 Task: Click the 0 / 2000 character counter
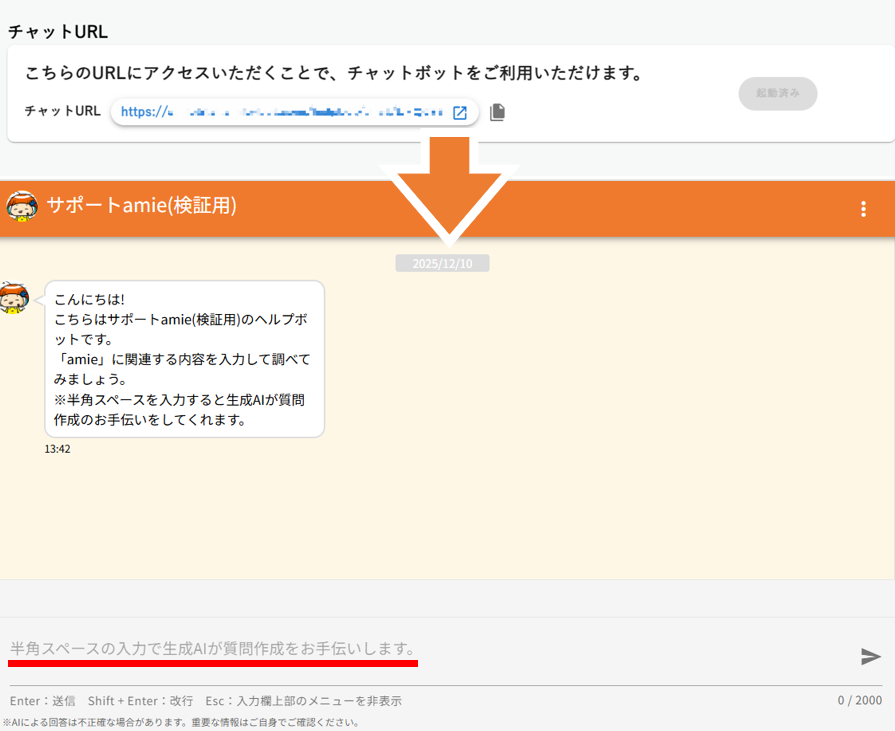(x=859, y=700)
